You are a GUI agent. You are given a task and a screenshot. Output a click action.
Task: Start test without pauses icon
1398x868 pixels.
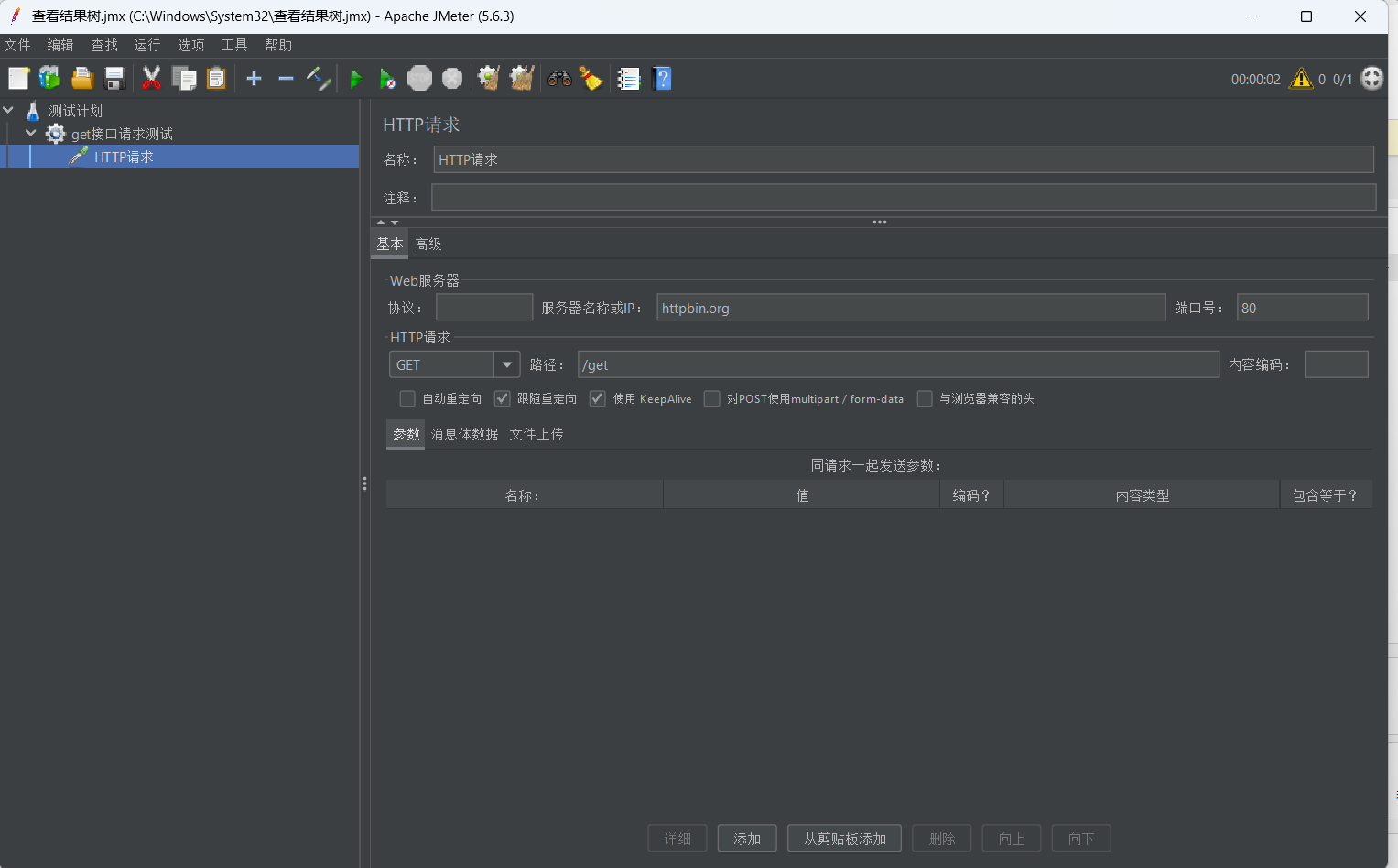point(387,79)
